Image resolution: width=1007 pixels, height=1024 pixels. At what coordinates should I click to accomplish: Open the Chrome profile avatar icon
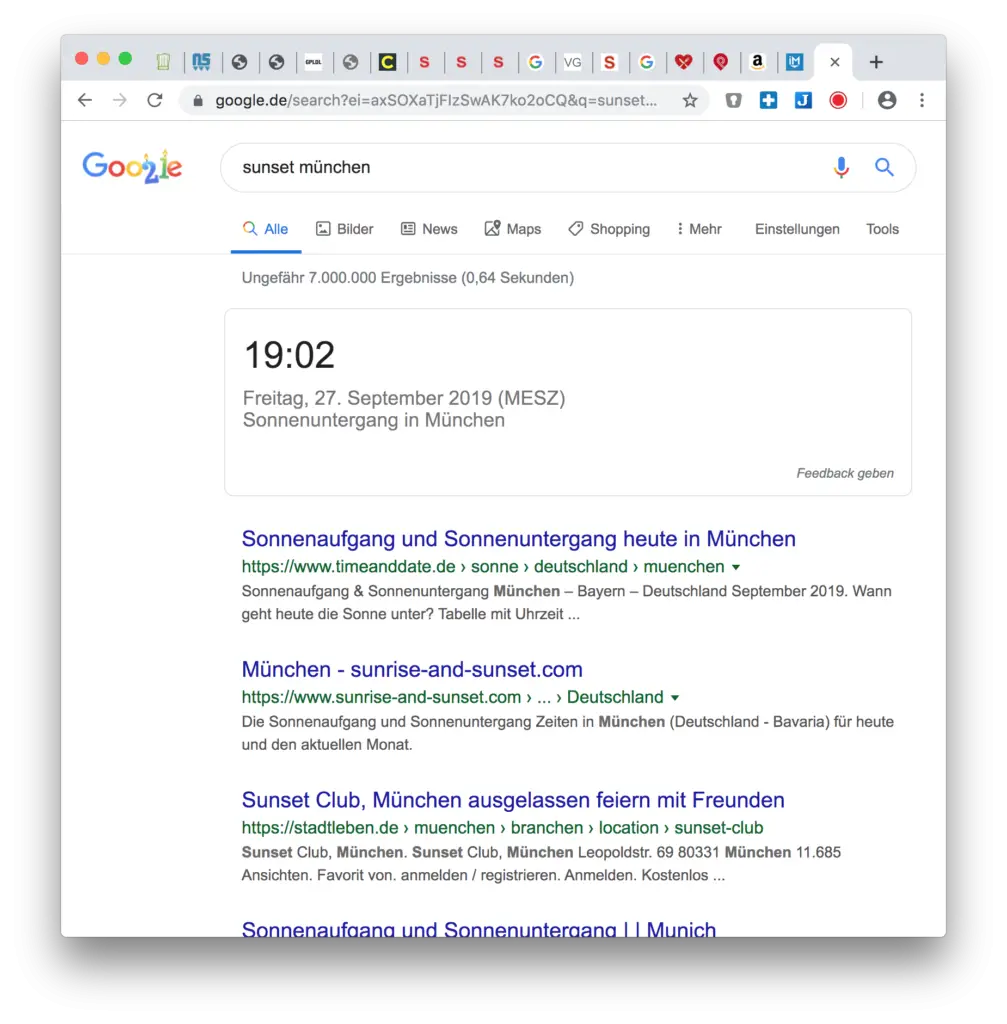pyautogui.click(x=886, y=100)
